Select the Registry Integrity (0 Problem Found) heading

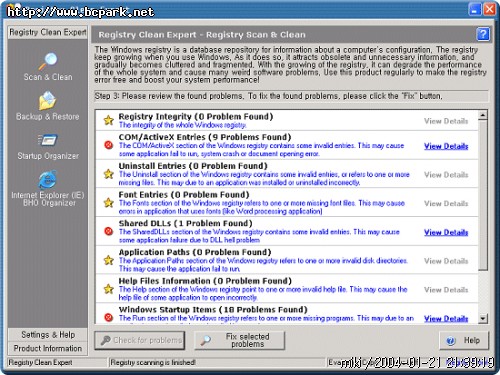coord(196,117)
